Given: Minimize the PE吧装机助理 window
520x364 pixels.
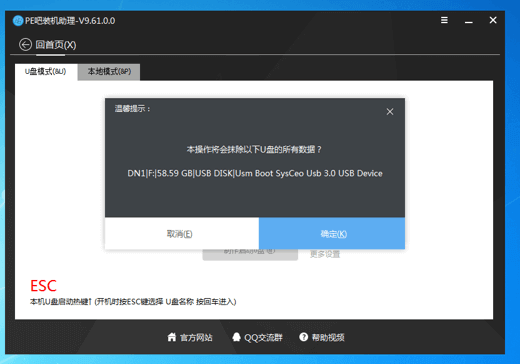Looking at the screenshot, I should coord(469,21).
